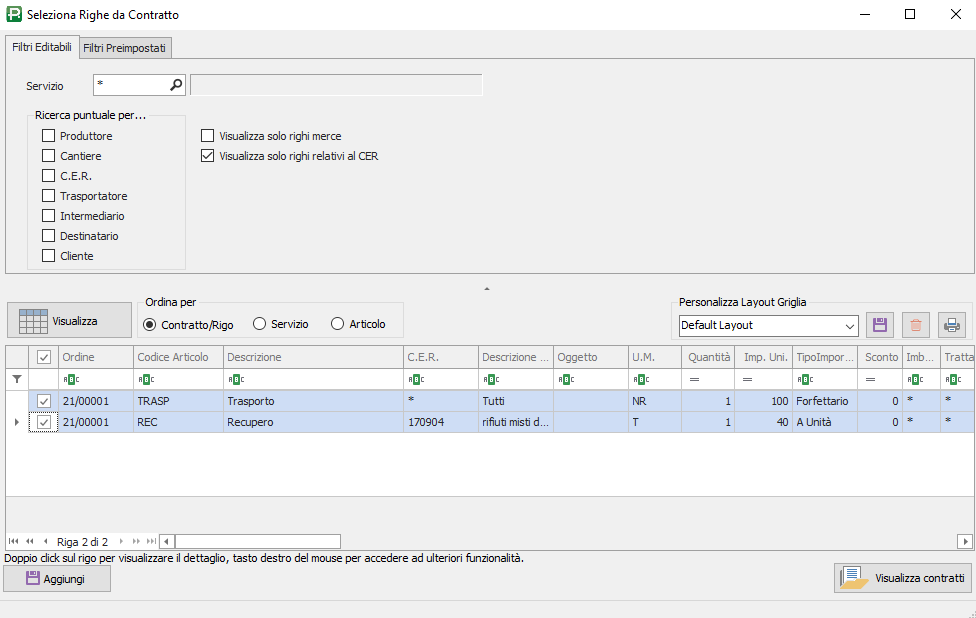The width and height of the screenshot is (976, 618).
Task: Delete layout using the trash icon
Action: (916, 325)
